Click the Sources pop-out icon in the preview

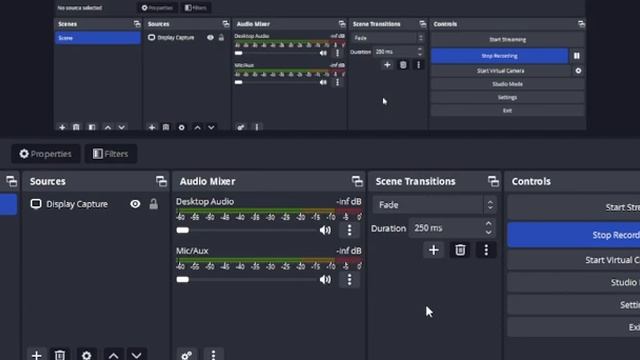(226, 24)
